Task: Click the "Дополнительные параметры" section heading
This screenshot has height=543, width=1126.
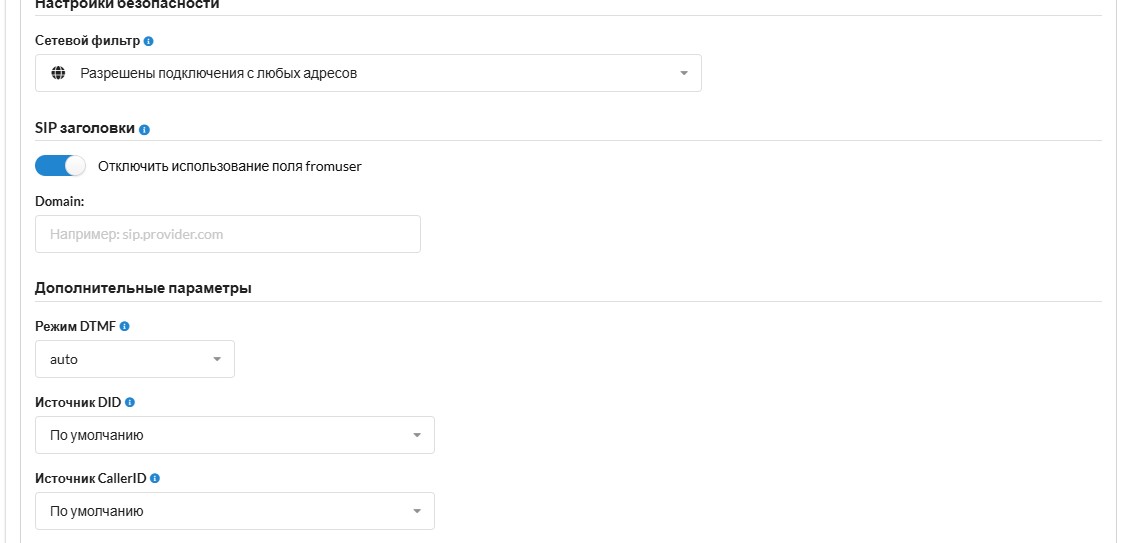Action: point(143,288)
